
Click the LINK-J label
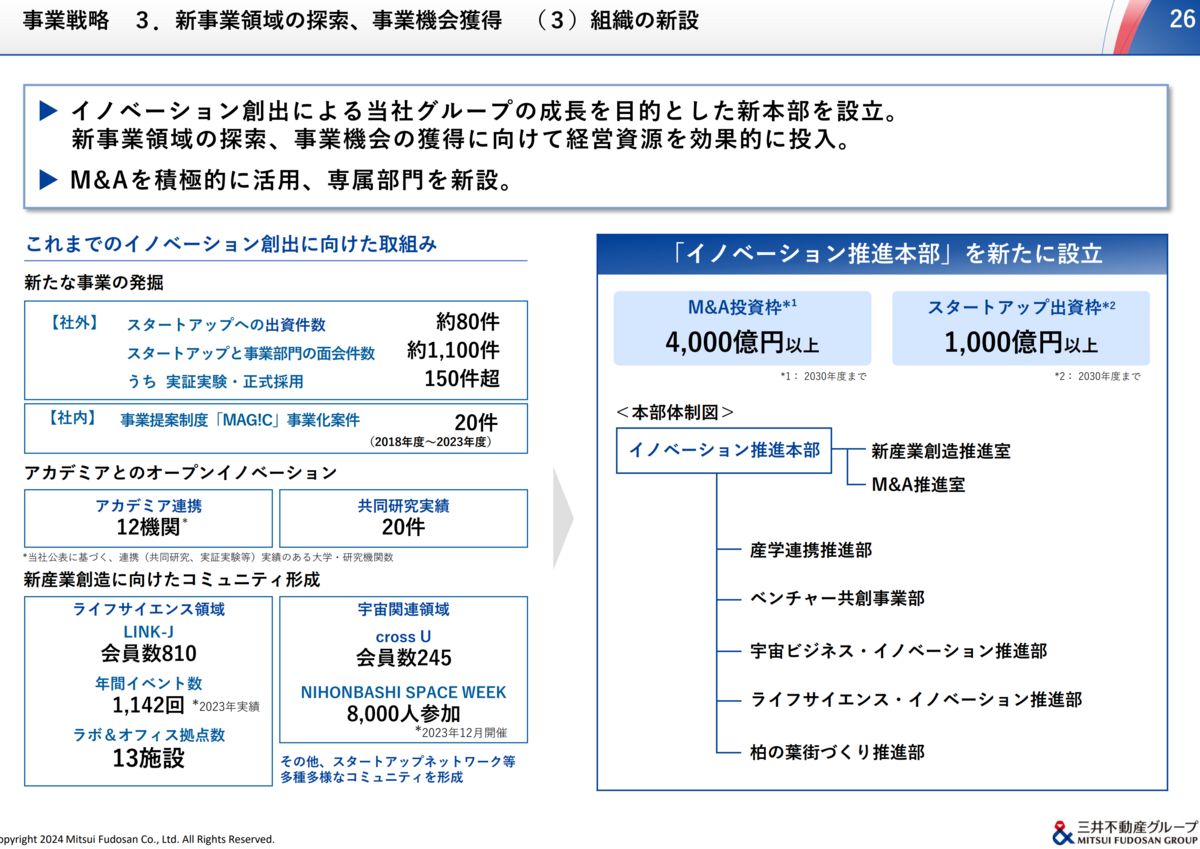(149, 632)
